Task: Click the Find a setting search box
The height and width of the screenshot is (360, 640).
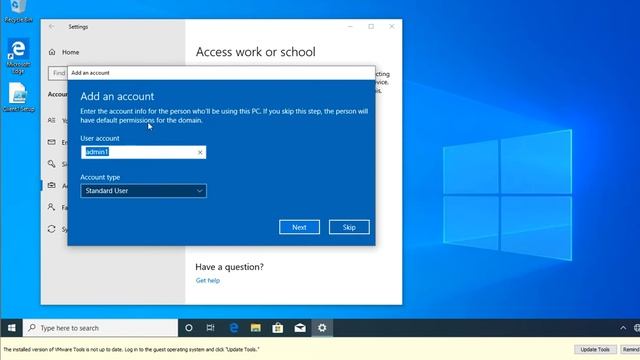Action: [58, 73]
